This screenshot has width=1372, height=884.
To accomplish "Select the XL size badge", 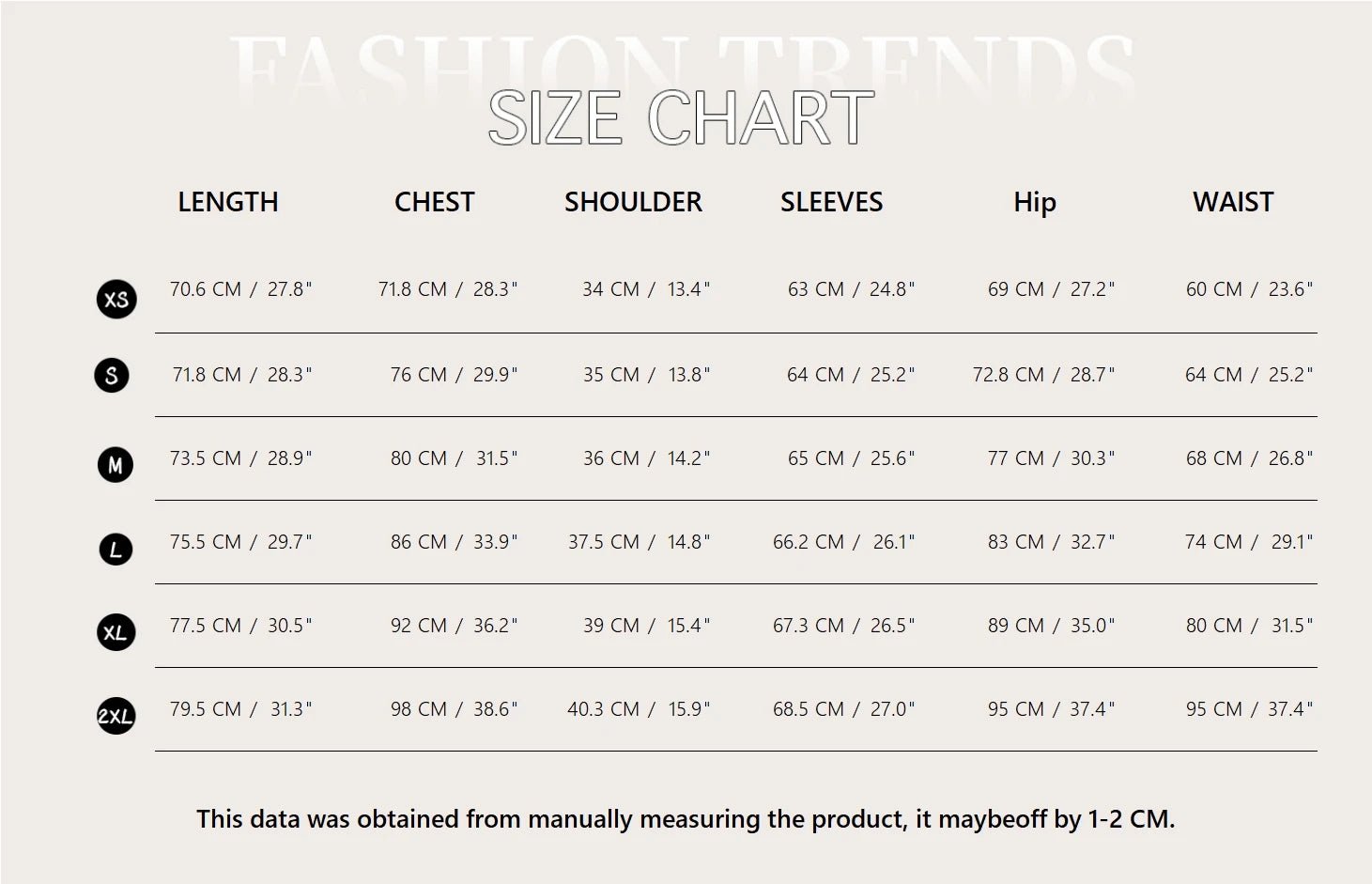I will tap(116, 632).
